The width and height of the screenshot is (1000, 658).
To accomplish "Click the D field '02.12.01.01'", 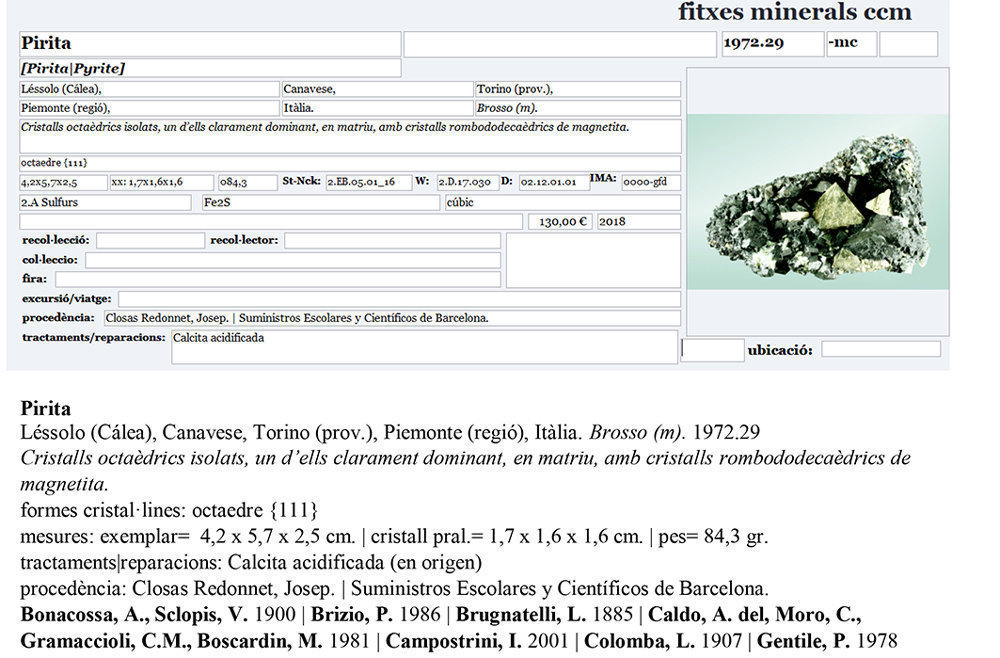I will pos(554,182).
